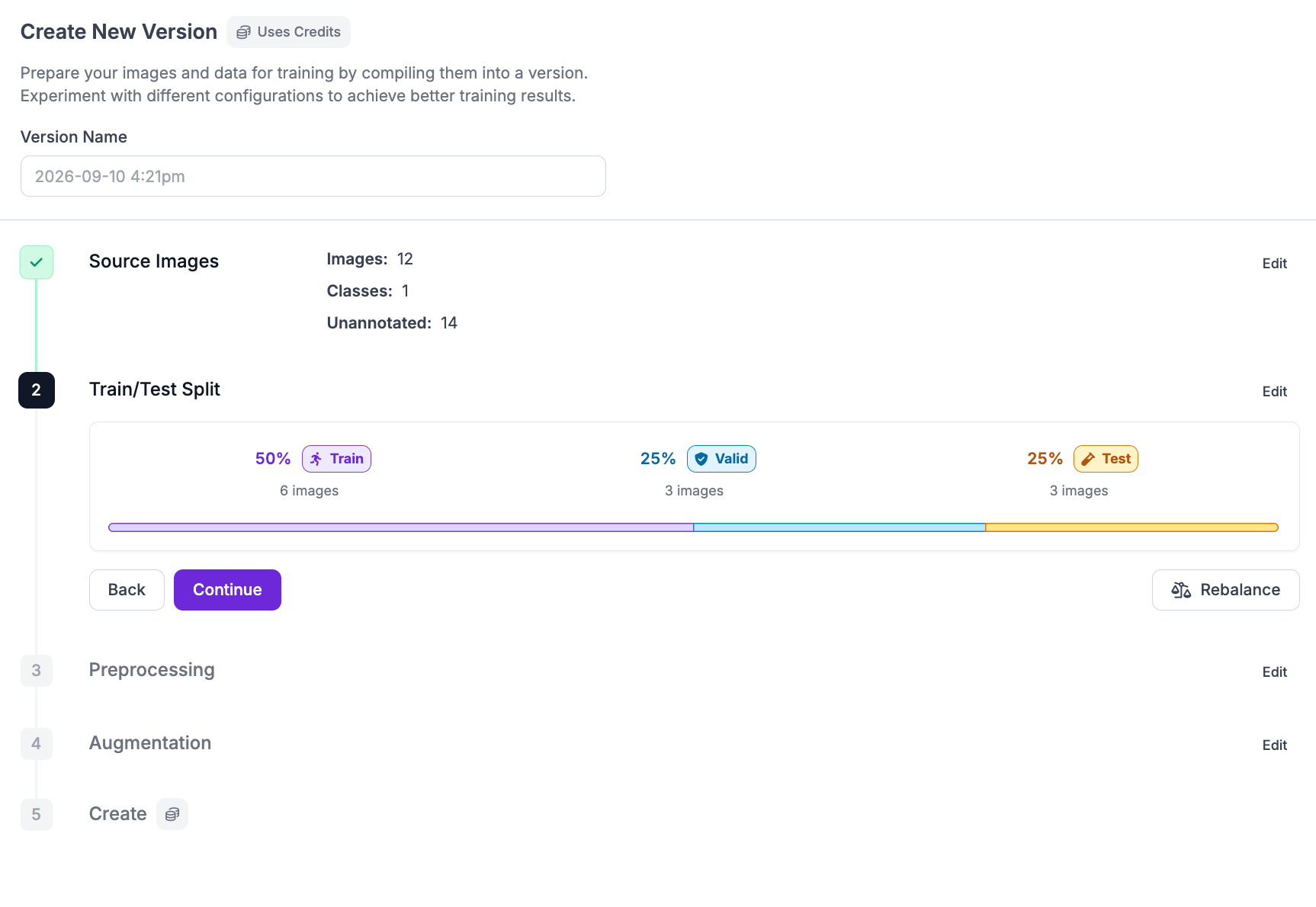Edit the Source Images section

[x=1275, y=264]
